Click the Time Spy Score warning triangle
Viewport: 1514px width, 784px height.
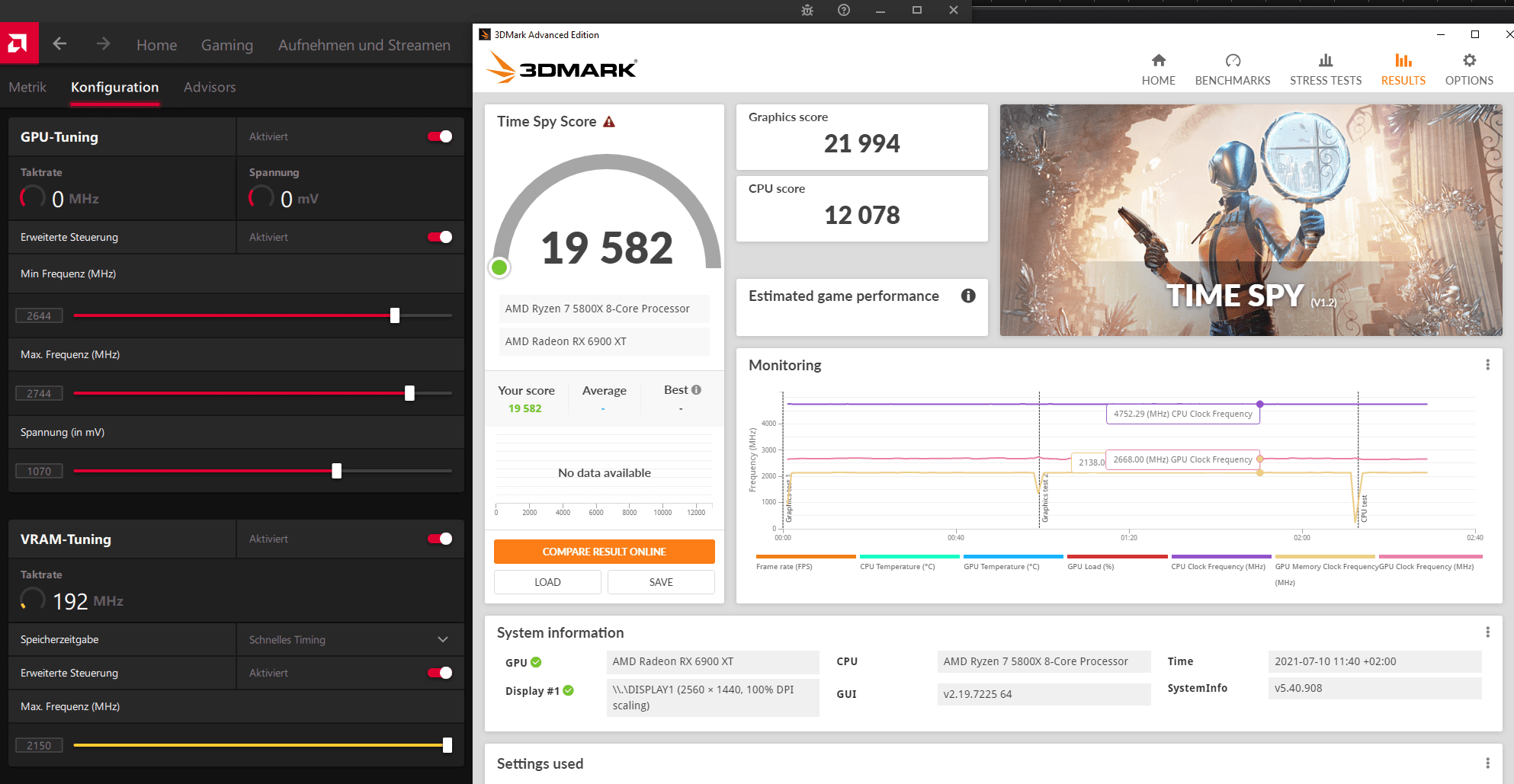pyautogui.click(x=609, y=122)
